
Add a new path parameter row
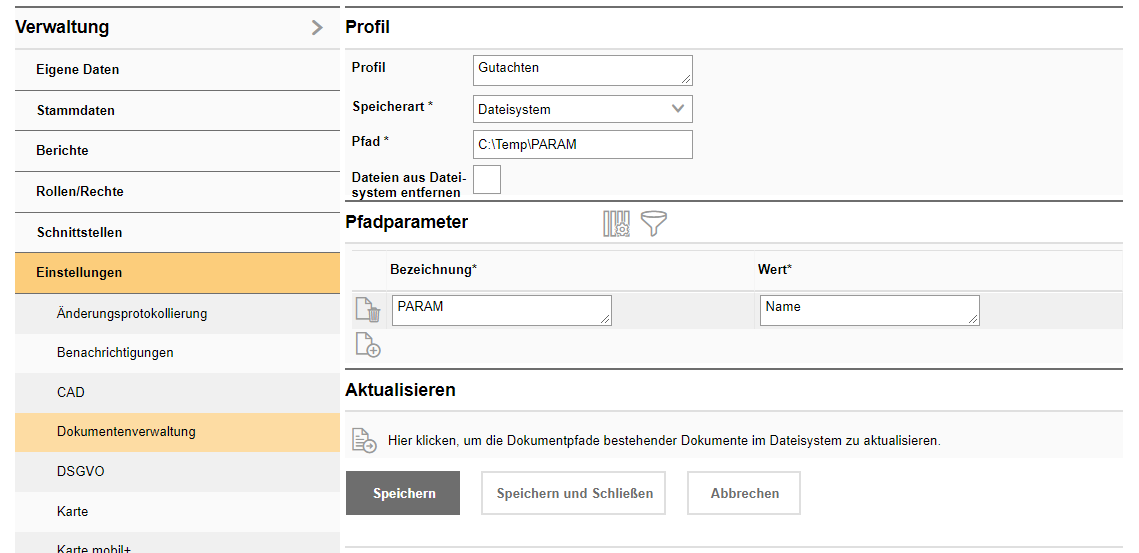point(367,346)
